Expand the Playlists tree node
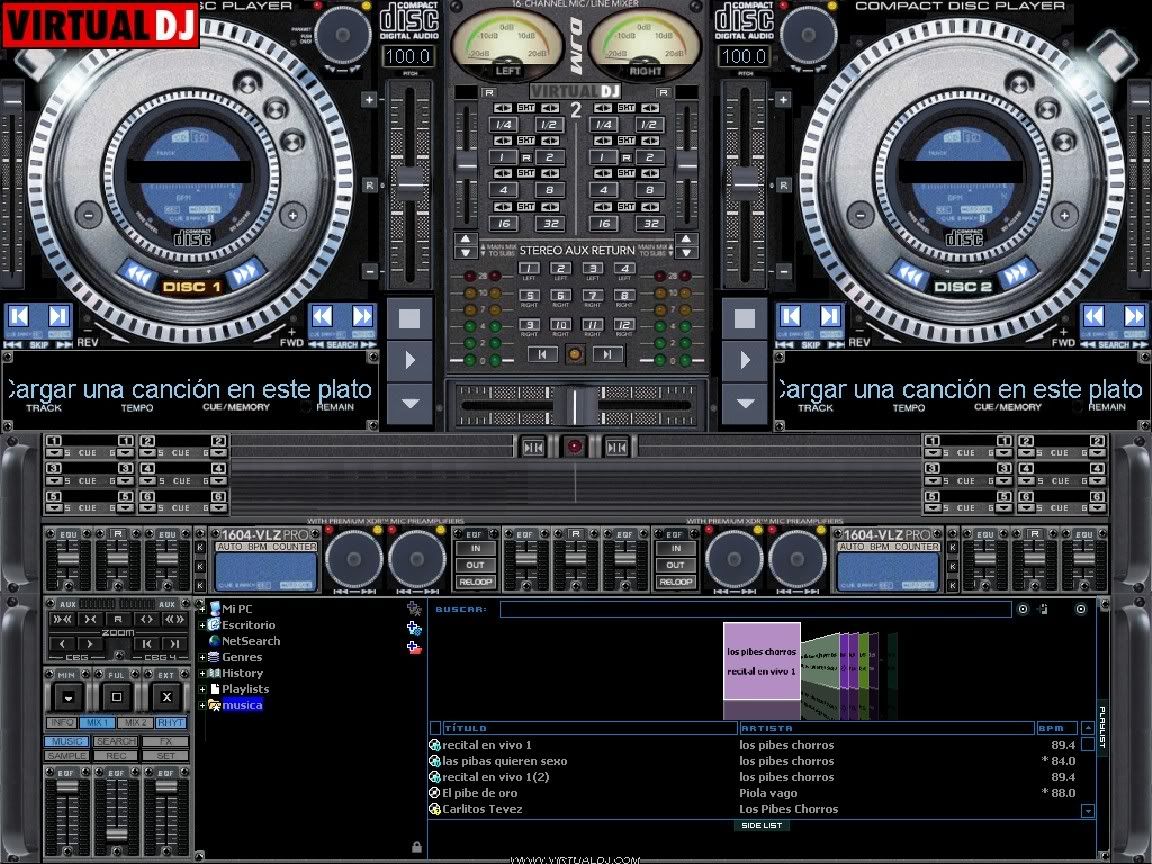 (203, 689)
